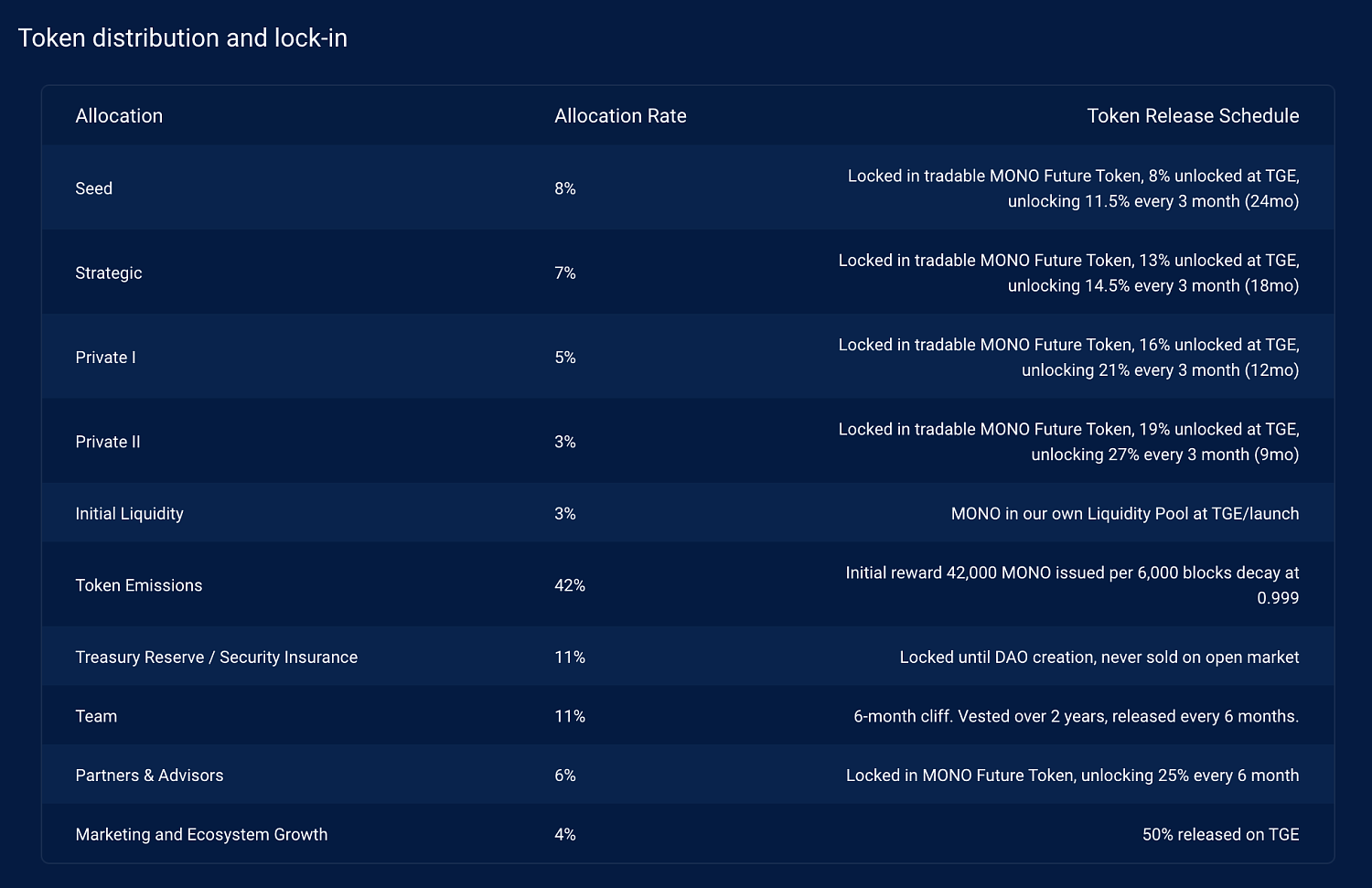
Task: Select the Partners & Advisors row label
Action: point(149,776)
